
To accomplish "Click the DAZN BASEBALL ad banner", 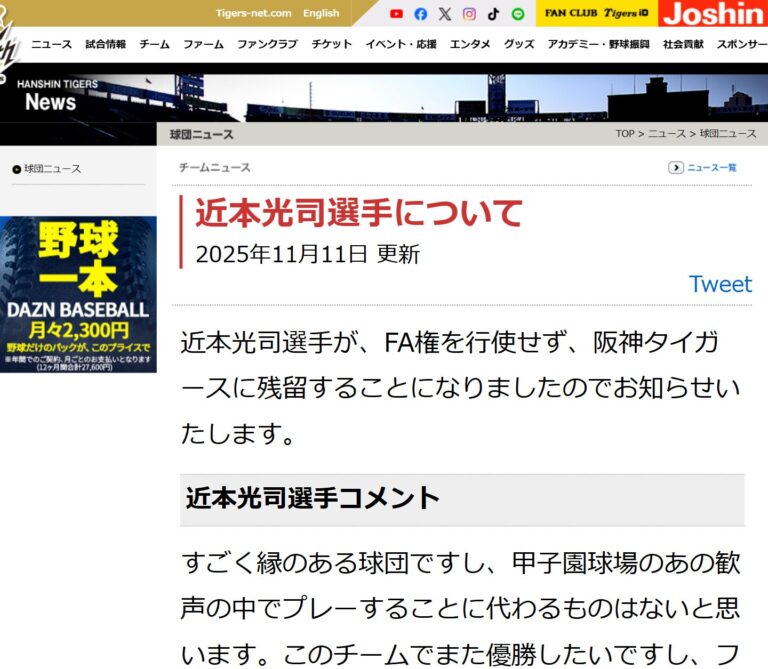I will (x=78, y=294).
